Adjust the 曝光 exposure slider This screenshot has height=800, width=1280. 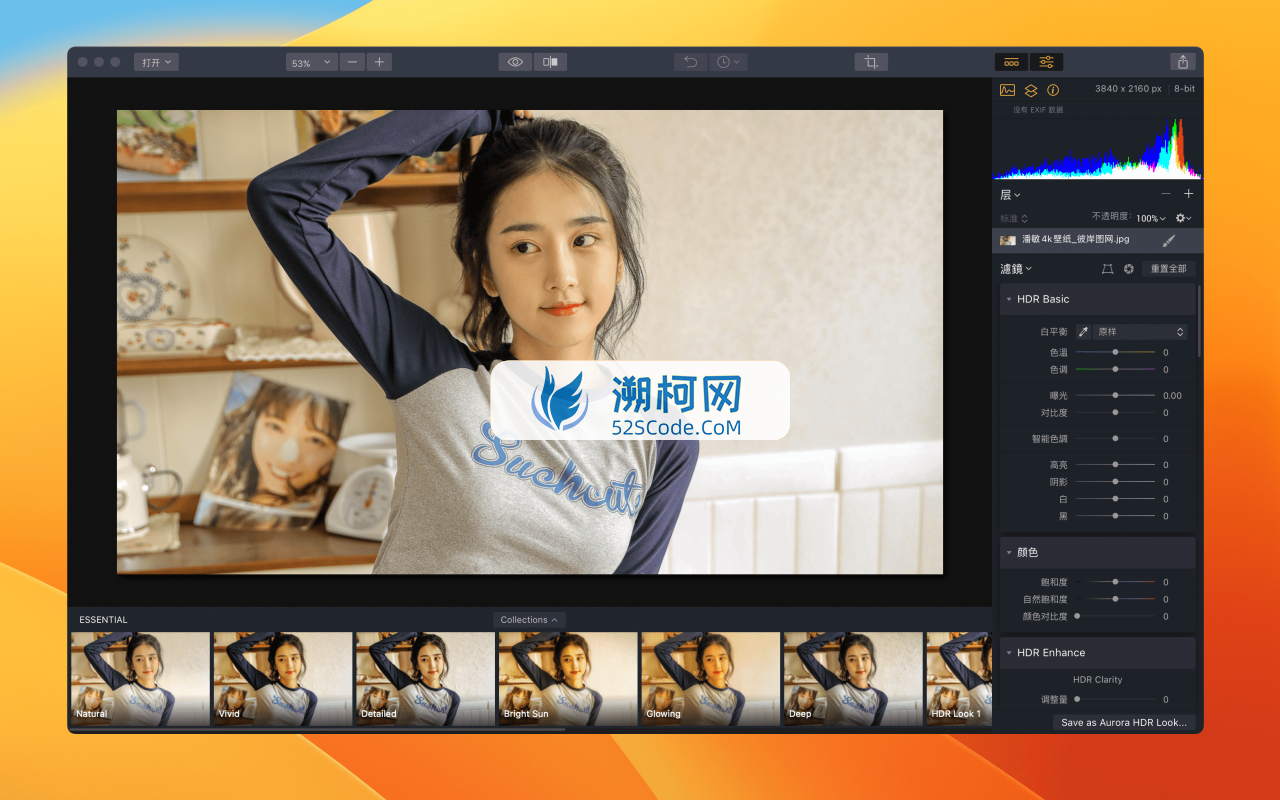click(x=1115, y=395)
